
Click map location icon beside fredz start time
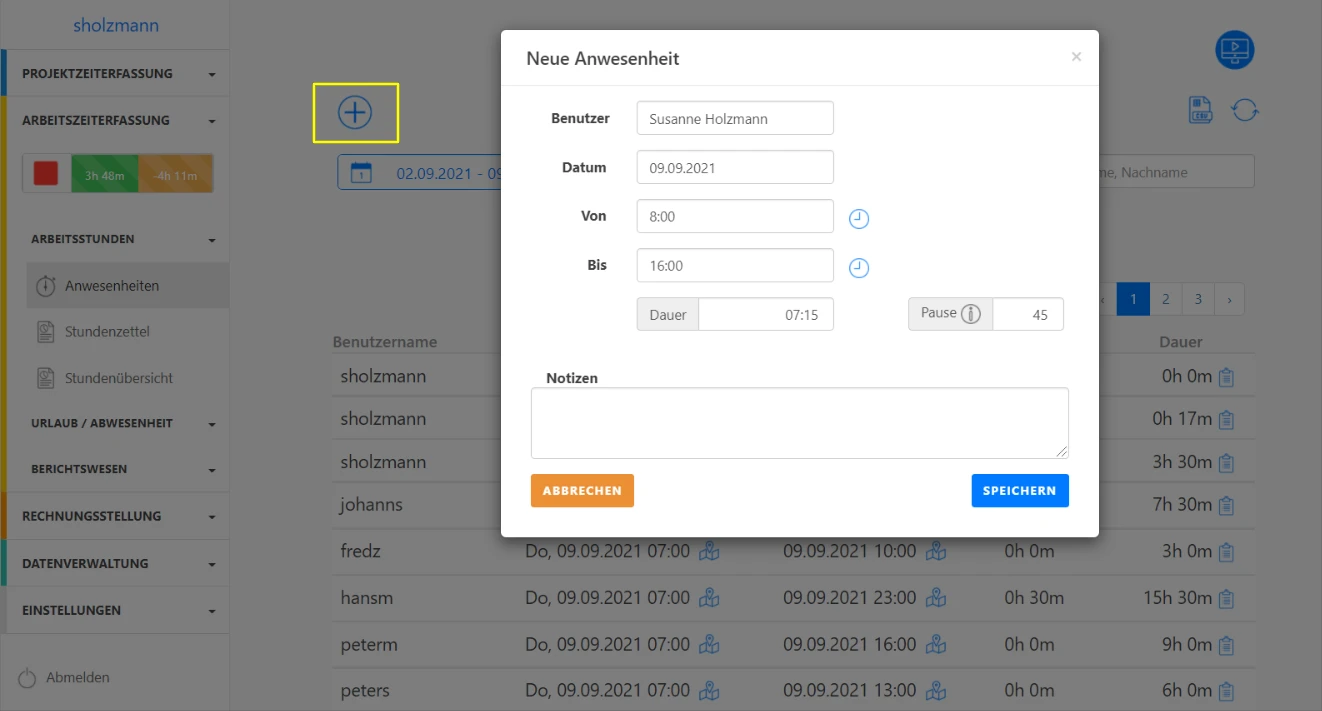(709, 551)
